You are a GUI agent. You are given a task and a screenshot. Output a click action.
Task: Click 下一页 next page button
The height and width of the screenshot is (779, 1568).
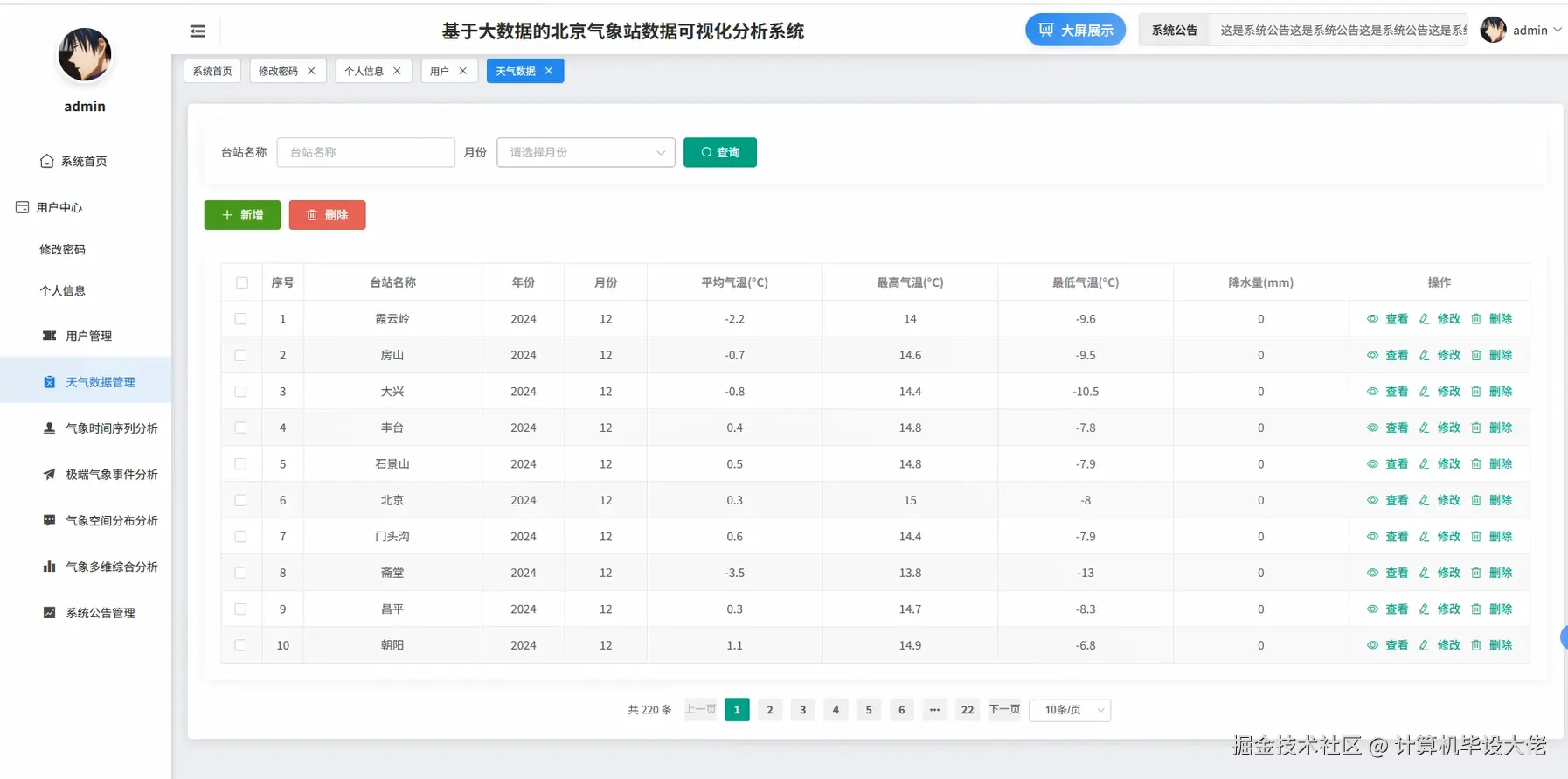pyautogui.click(x=1004, y=709)
